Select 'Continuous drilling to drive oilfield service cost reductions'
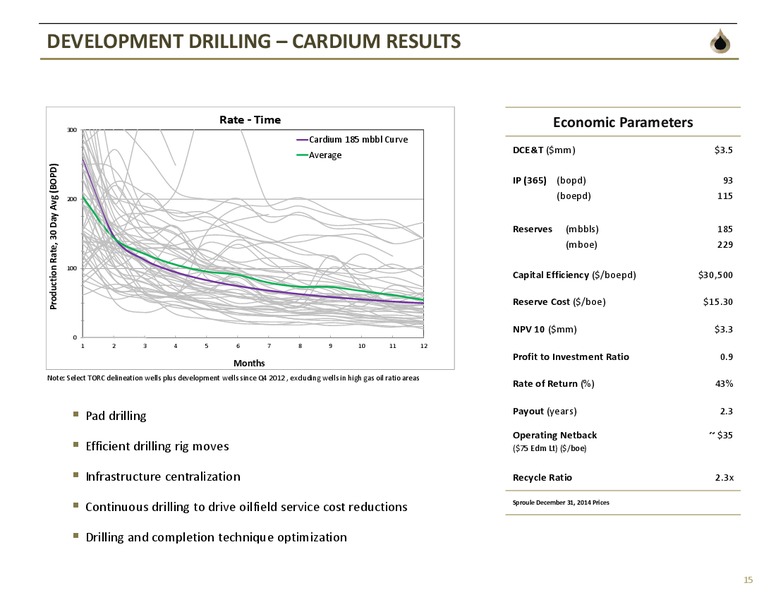The height and width of the screenshot is (600, 776). (246, 507)
